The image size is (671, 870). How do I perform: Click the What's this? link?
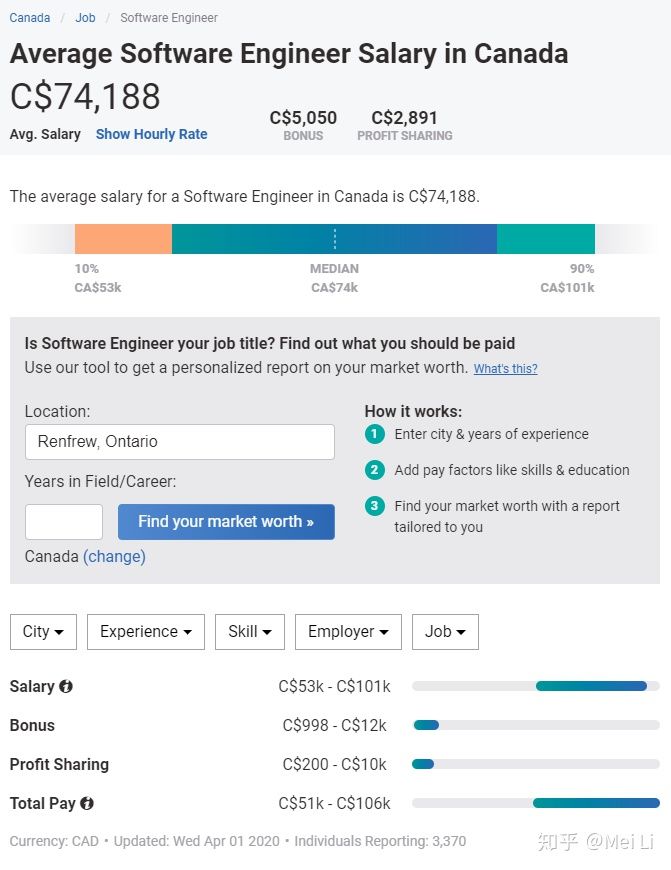[505, 369]
